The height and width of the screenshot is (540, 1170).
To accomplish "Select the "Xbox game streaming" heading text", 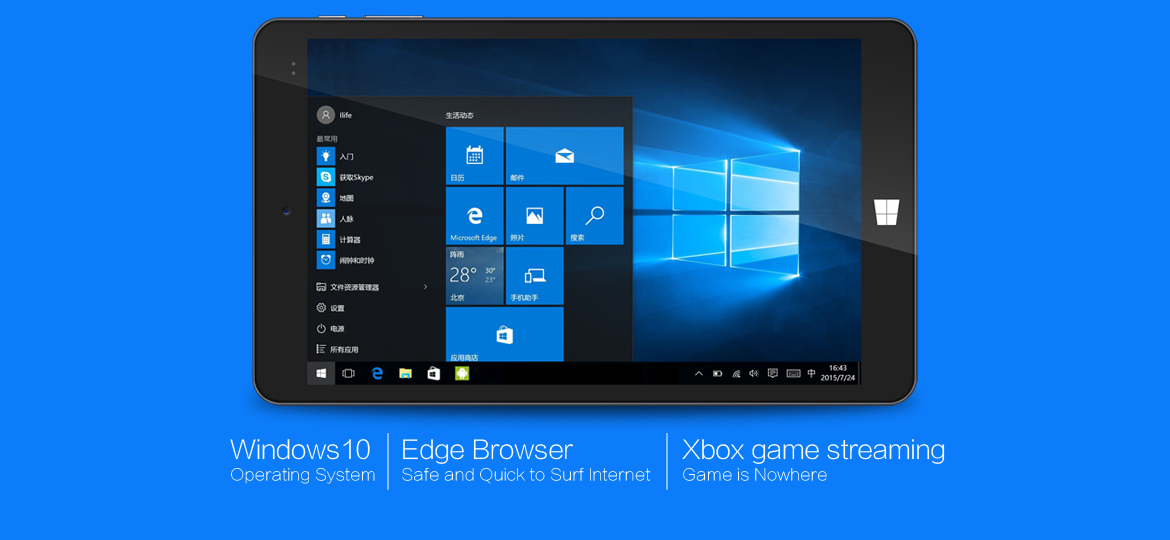I will (x=813, y=450).
